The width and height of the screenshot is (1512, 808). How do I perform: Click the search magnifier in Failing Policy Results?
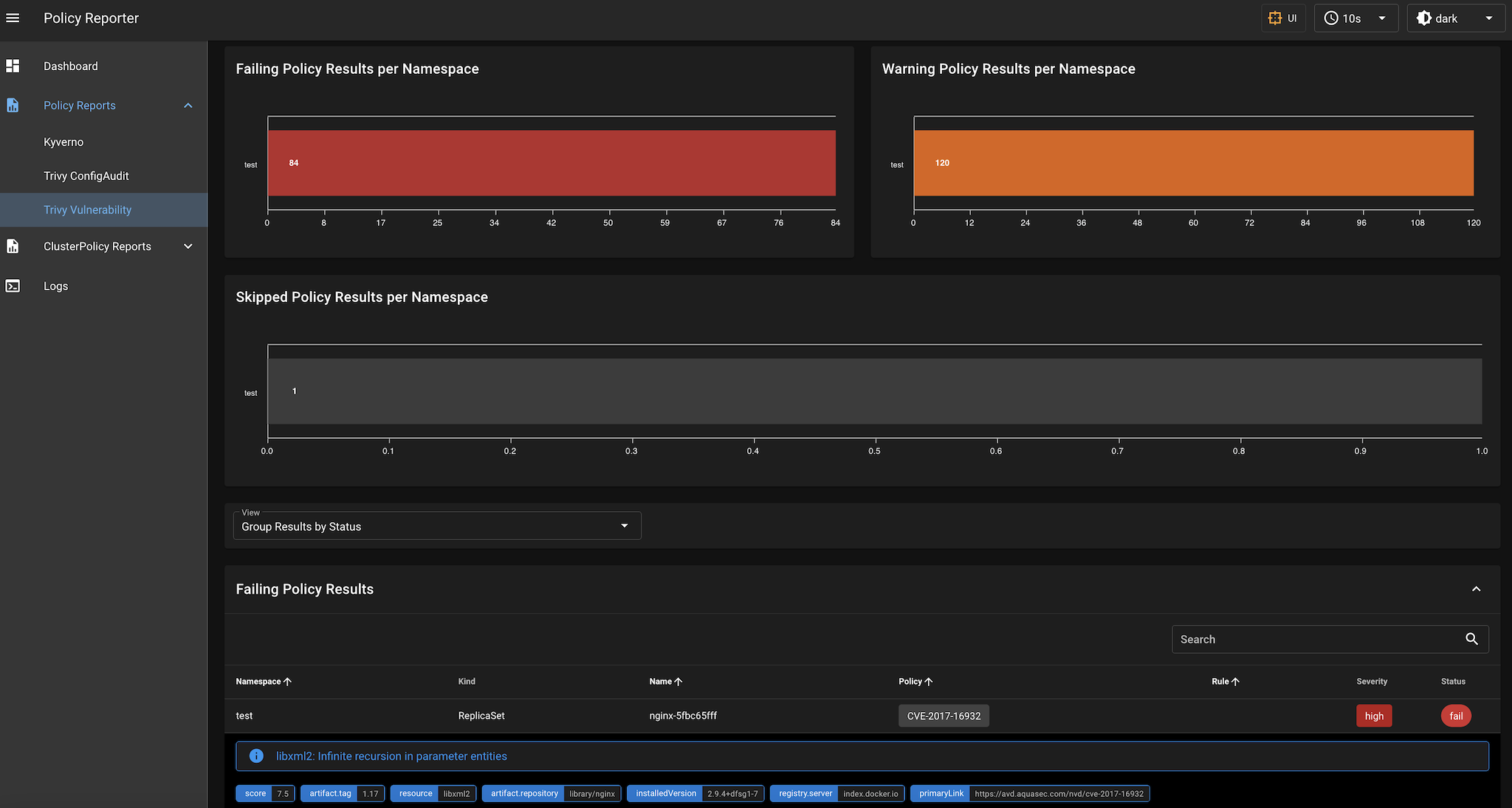click(1472, 639)
